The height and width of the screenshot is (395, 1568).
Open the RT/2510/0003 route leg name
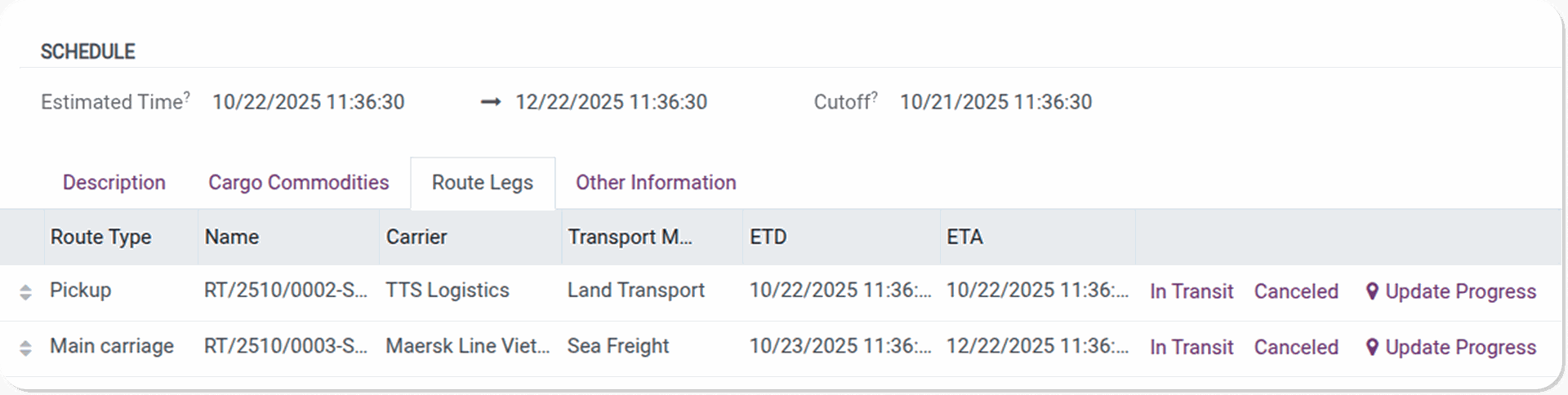tap(285, 346)
